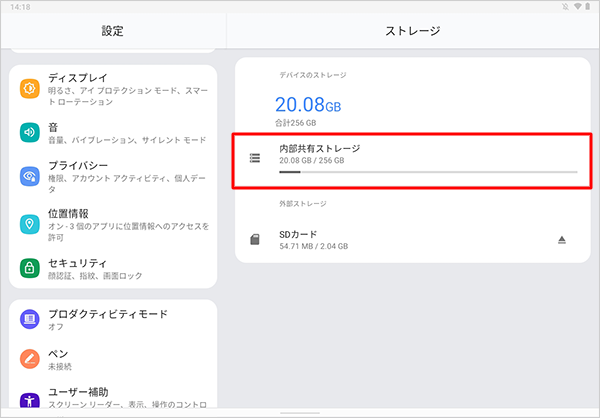Tap the 20.08 GB / 256 GB text
600x418 pixels.
pyautogui.click(x=312, y=160)
